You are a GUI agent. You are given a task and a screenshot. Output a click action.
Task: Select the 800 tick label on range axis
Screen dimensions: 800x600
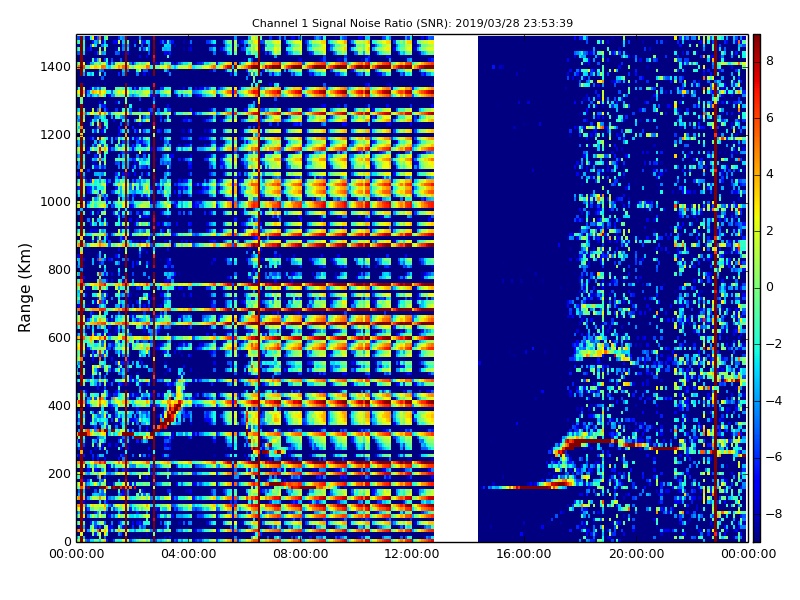point(59,270)
